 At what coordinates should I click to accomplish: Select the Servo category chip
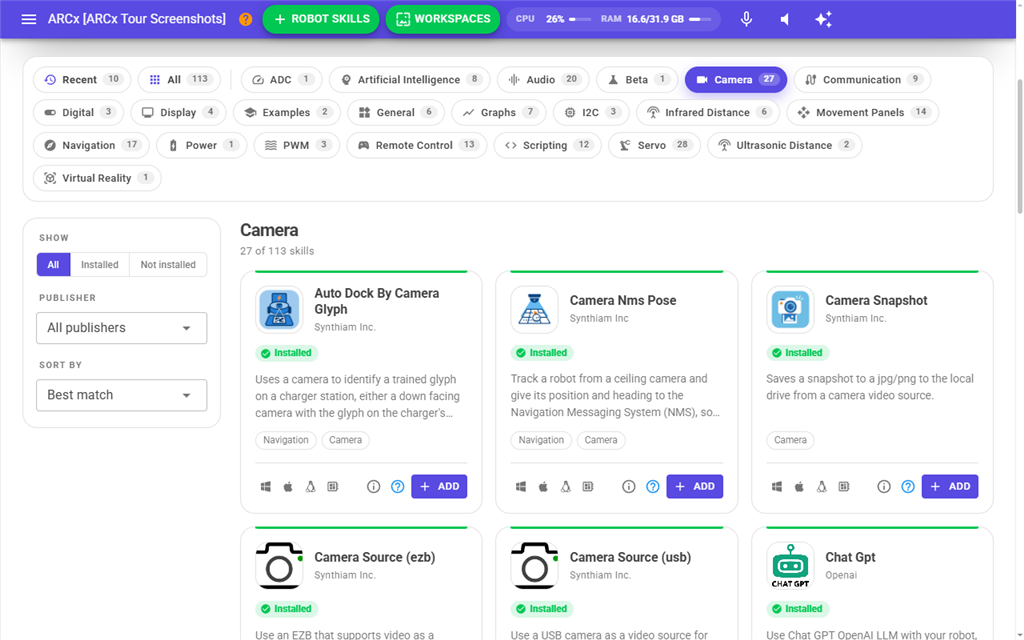654,145
